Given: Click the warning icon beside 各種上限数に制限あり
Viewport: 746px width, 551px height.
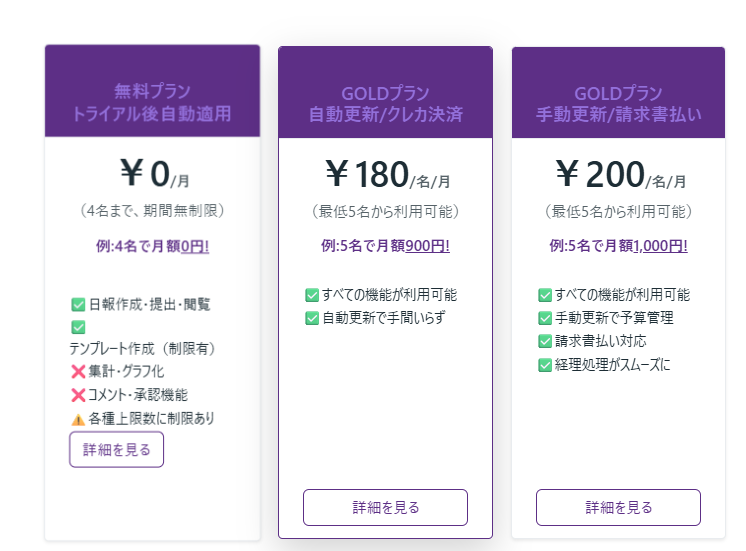Looking at the screenshot, I should (78, 418).
